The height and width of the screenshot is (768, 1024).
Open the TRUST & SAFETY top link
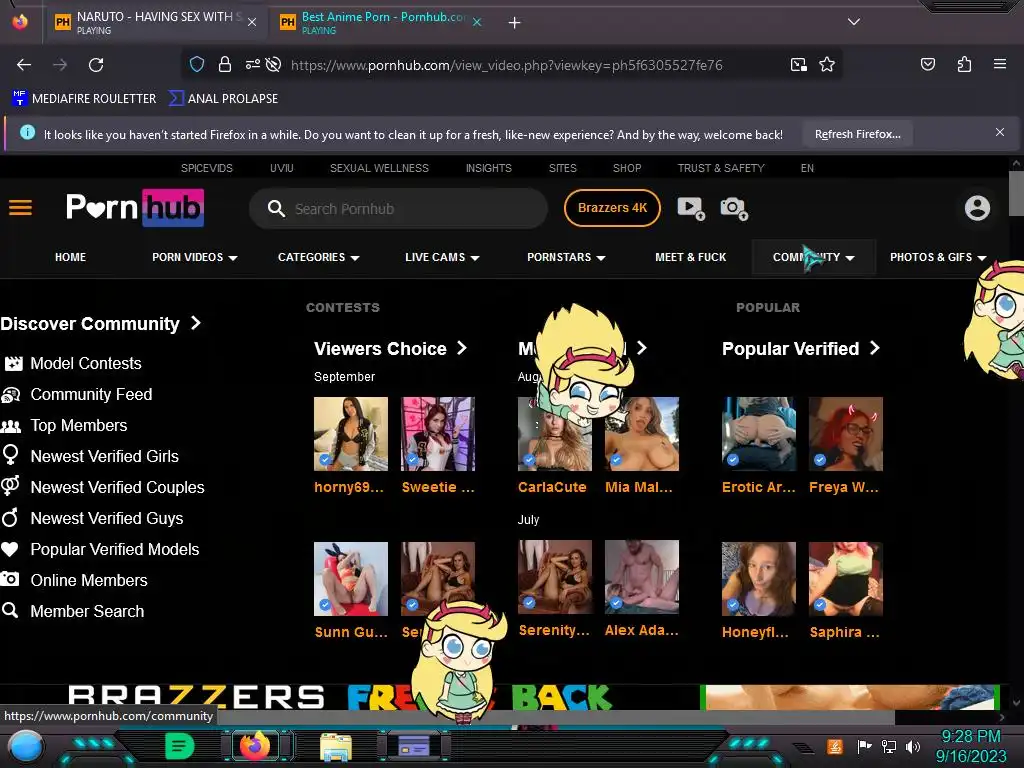(x=721, y=168)
